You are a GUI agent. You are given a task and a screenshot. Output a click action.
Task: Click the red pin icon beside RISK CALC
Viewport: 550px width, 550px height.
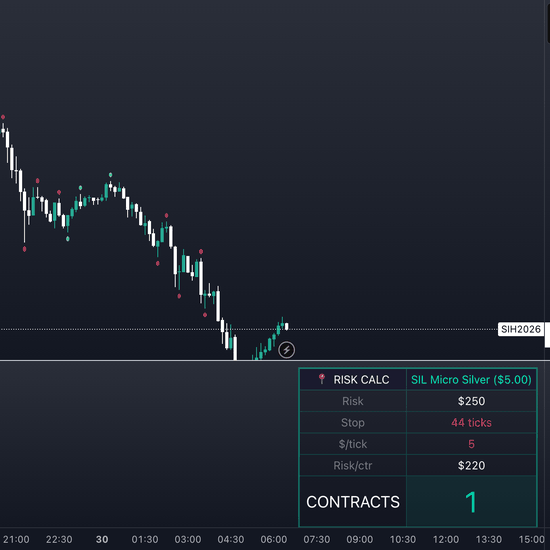322,379
